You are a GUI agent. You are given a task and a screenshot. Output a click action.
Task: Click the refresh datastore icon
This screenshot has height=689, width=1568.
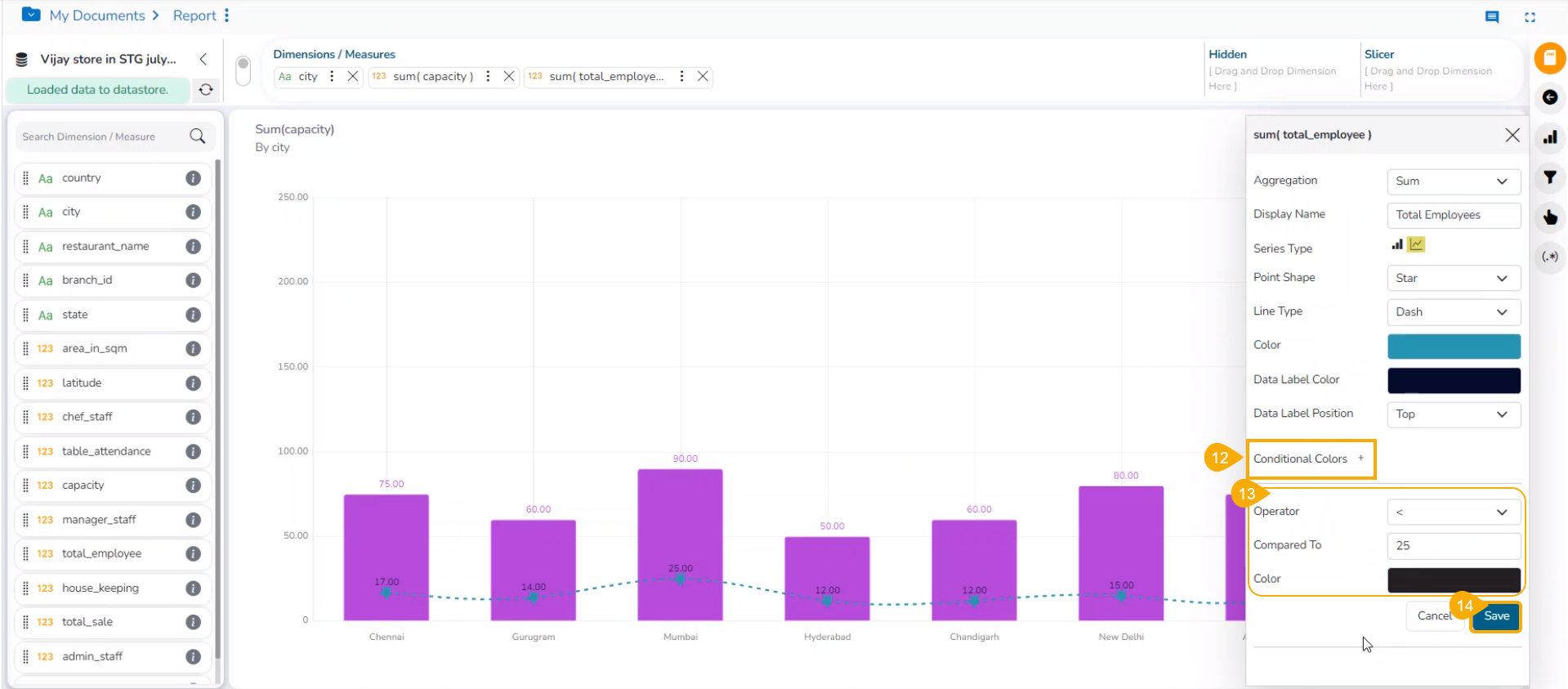point(206,90)
